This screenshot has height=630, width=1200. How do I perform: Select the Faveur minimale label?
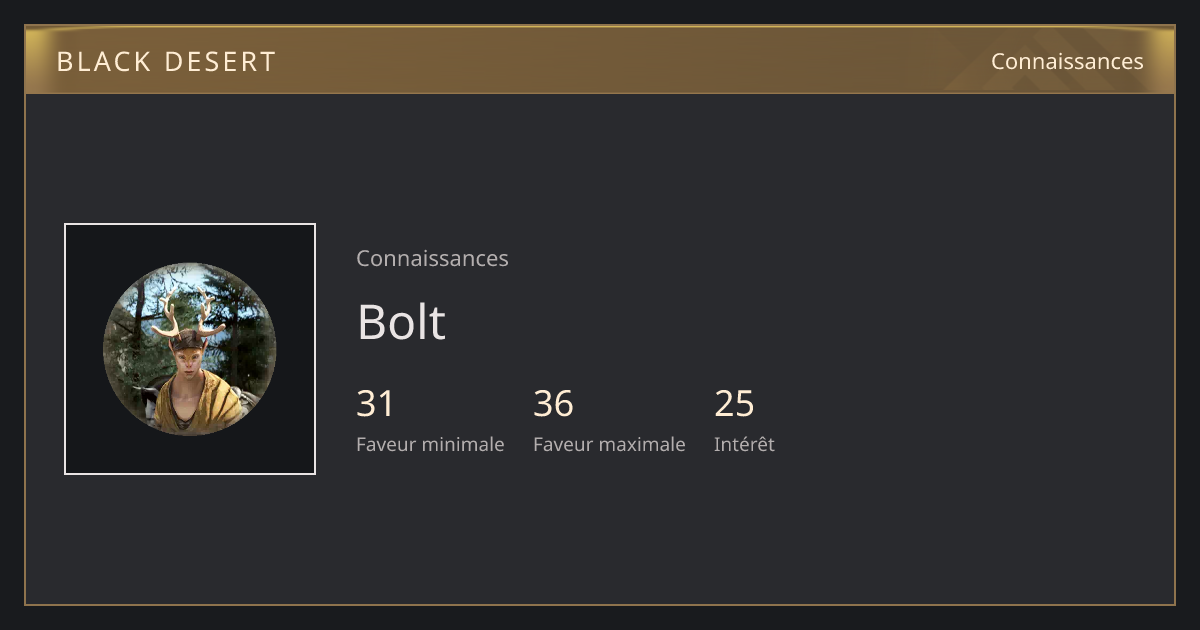tap(430, 444)
